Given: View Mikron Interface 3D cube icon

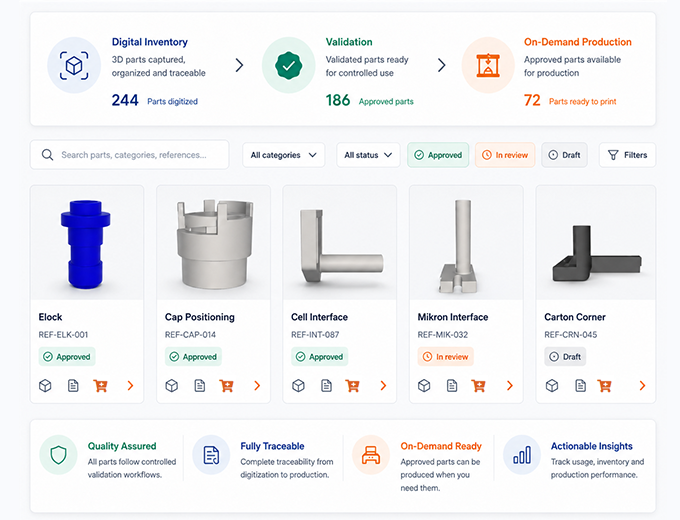Looking at the screenshot, I should 424,386.
